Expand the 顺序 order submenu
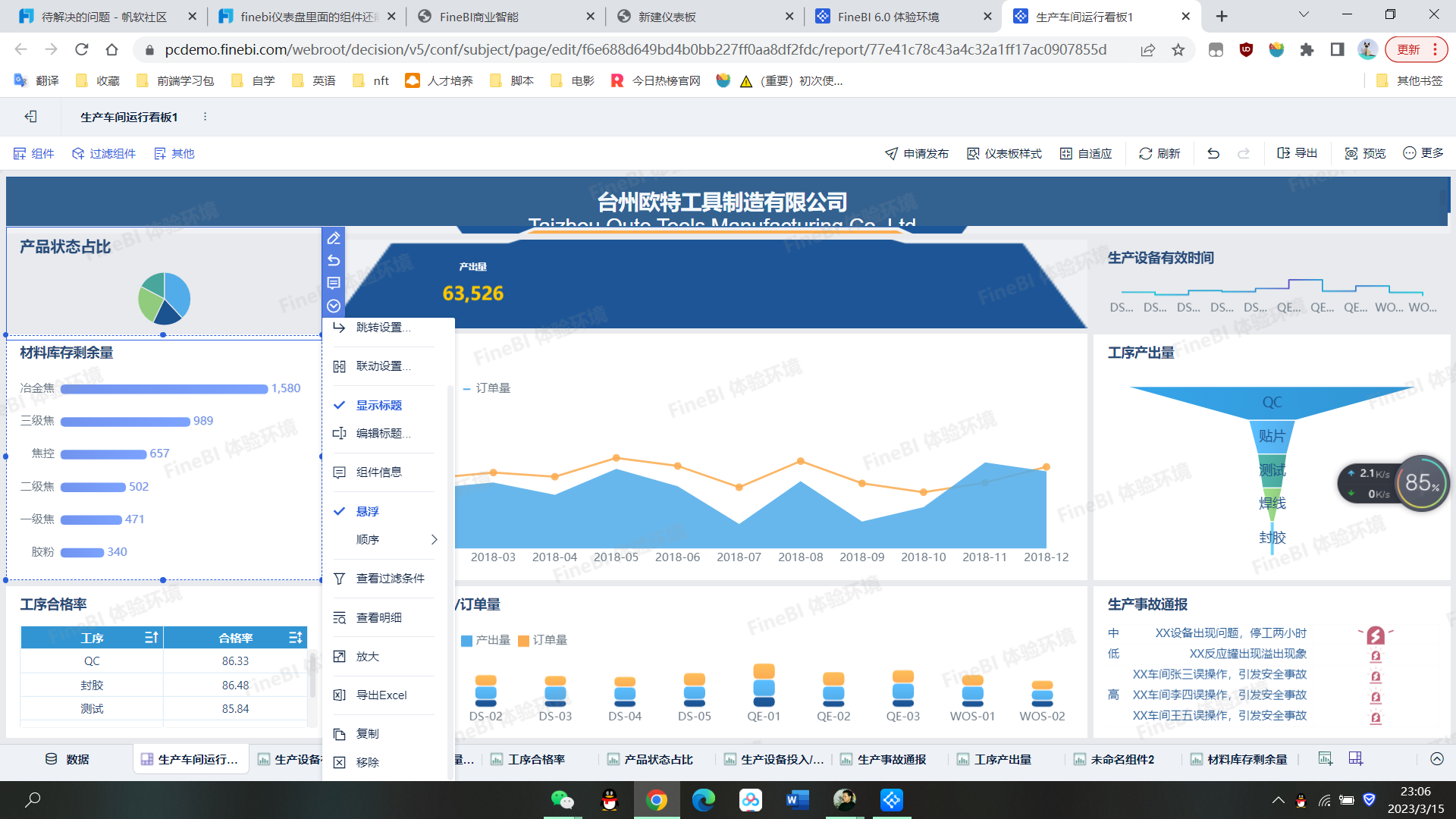The image size is (1456, 819). [385, 539]
